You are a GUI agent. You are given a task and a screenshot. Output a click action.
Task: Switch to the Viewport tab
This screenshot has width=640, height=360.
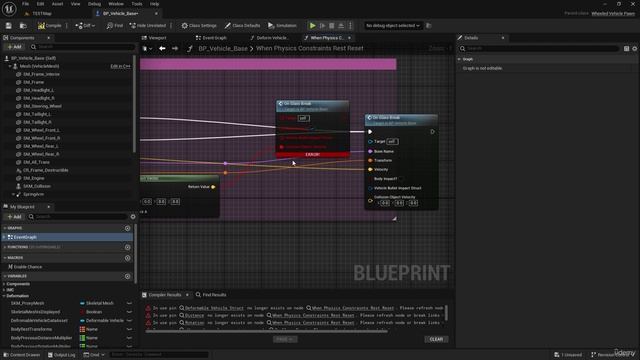(154, 38)
